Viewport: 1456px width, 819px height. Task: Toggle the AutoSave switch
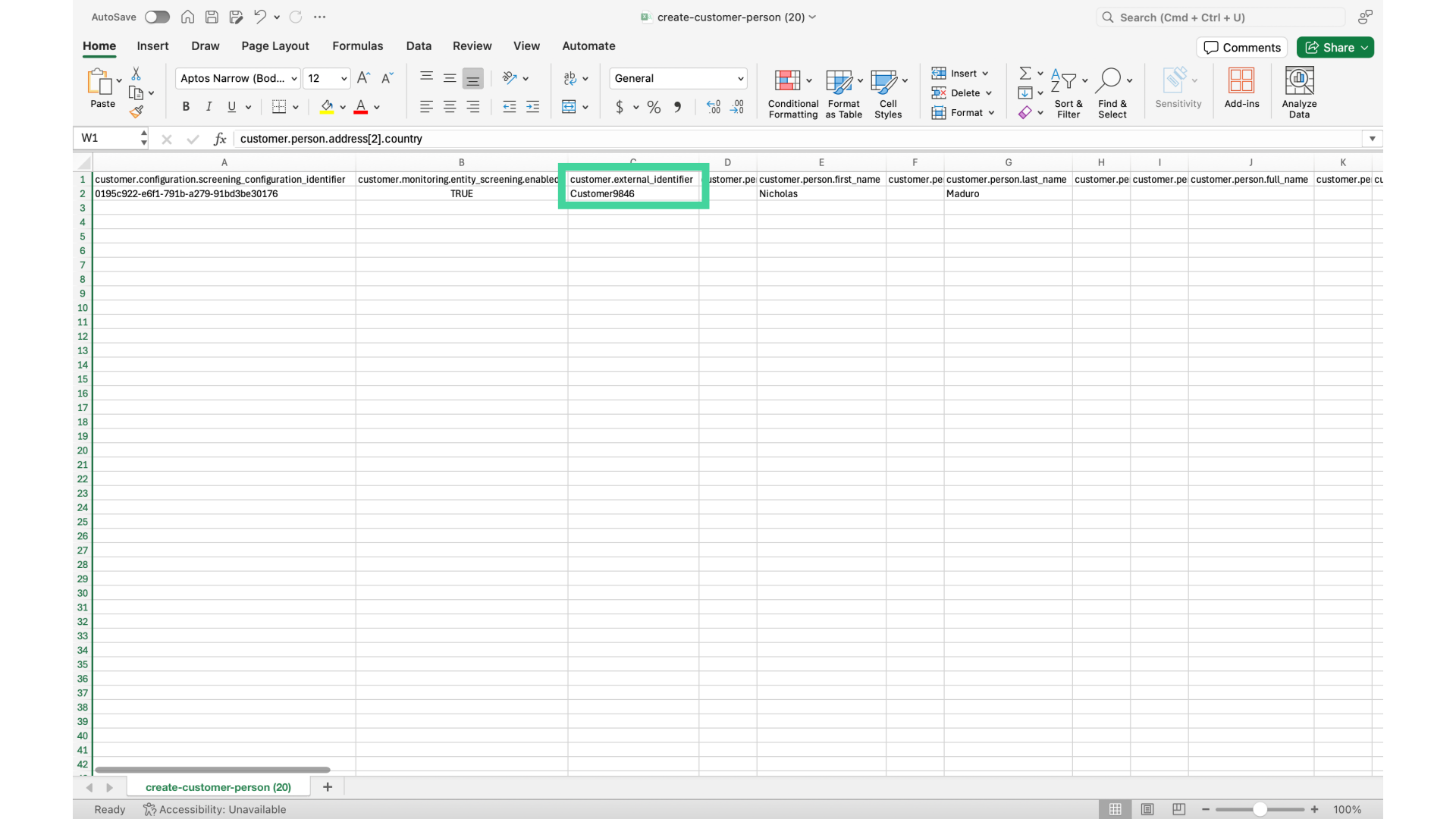click(157, 17)
